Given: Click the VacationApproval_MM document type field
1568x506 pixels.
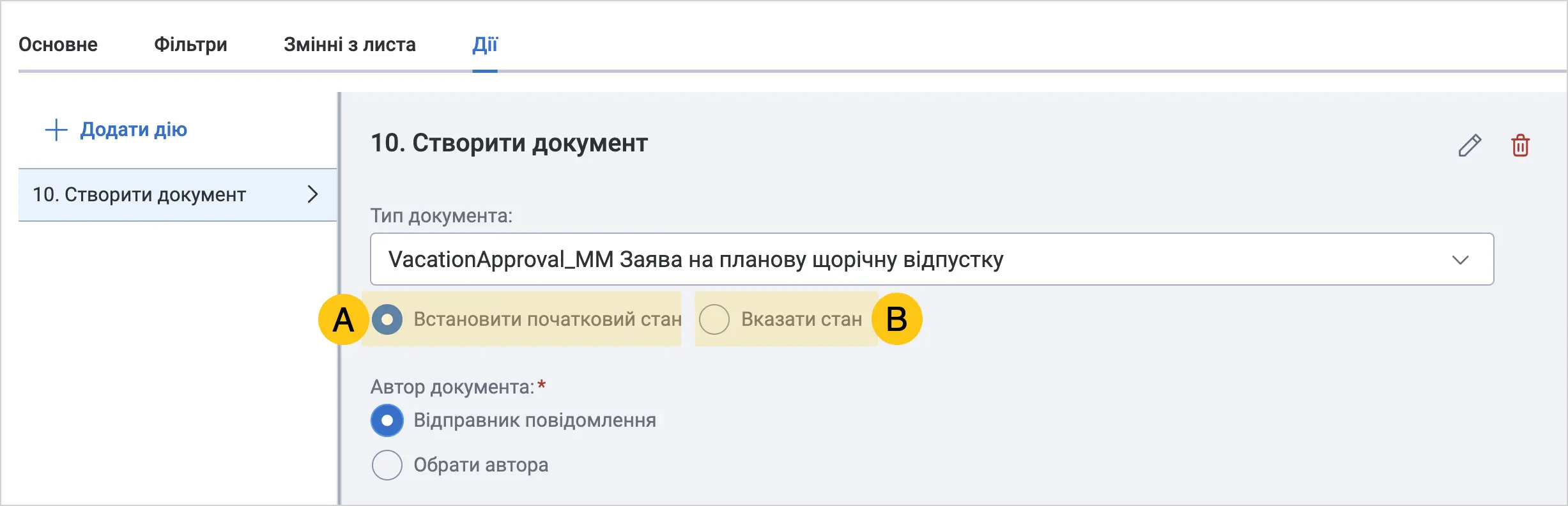Looking at the screenshot, I should click(932, 259).
